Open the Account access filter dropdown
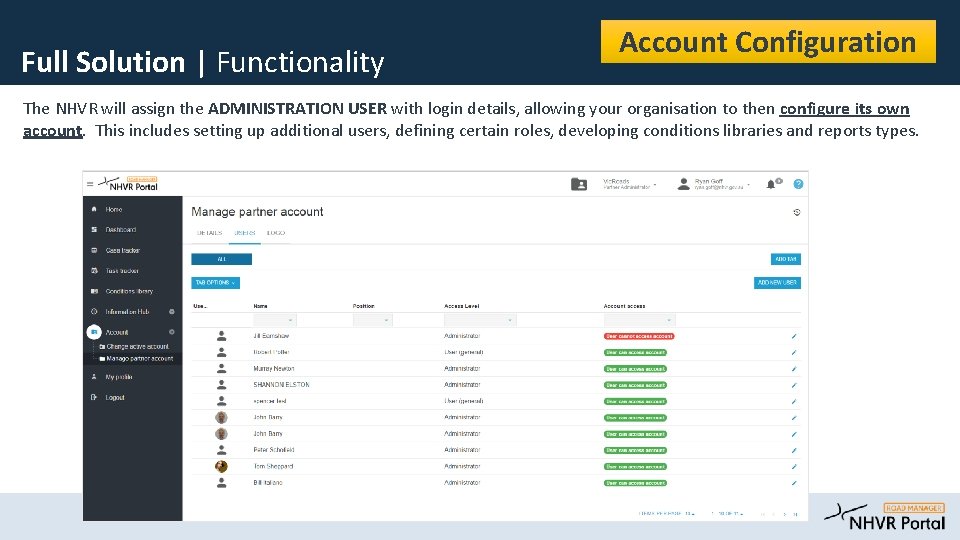This screenshot has height=540, width=960. (x=640, y=320)
